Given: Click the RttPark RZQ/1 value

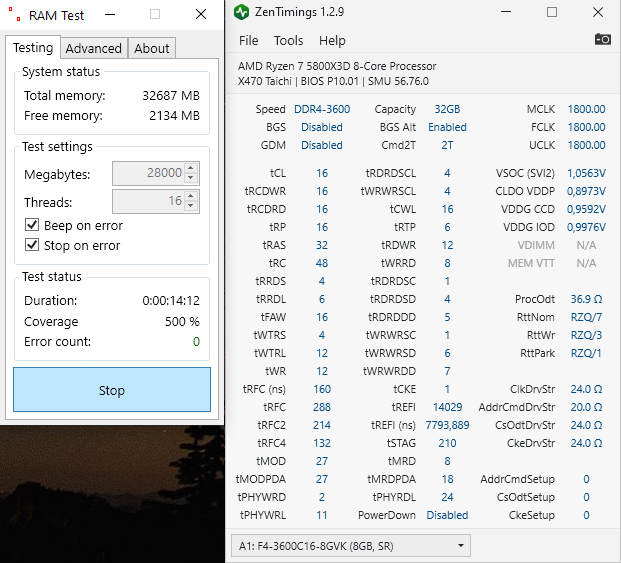Looking at the screenshot, I should point(586,353).
